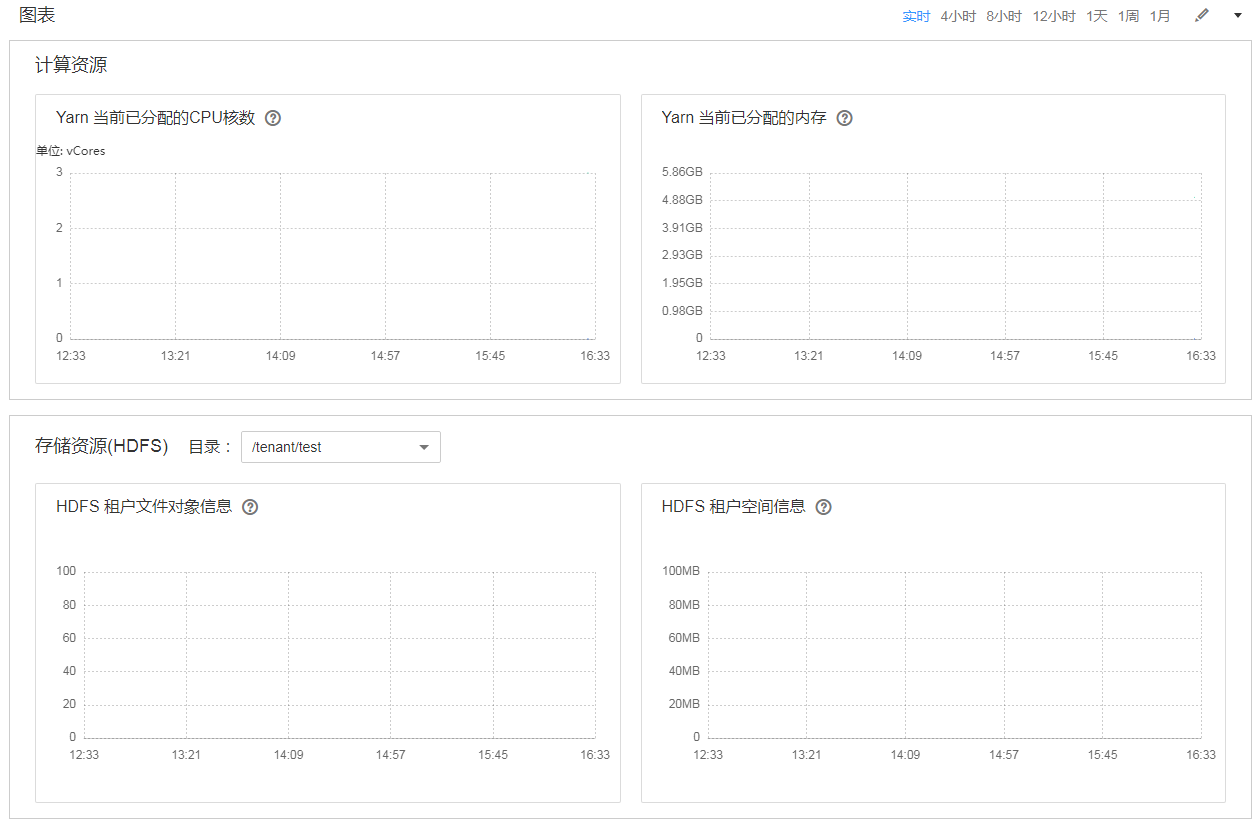
Task: Select the 1天 time range
Action: click(1097, 16)
